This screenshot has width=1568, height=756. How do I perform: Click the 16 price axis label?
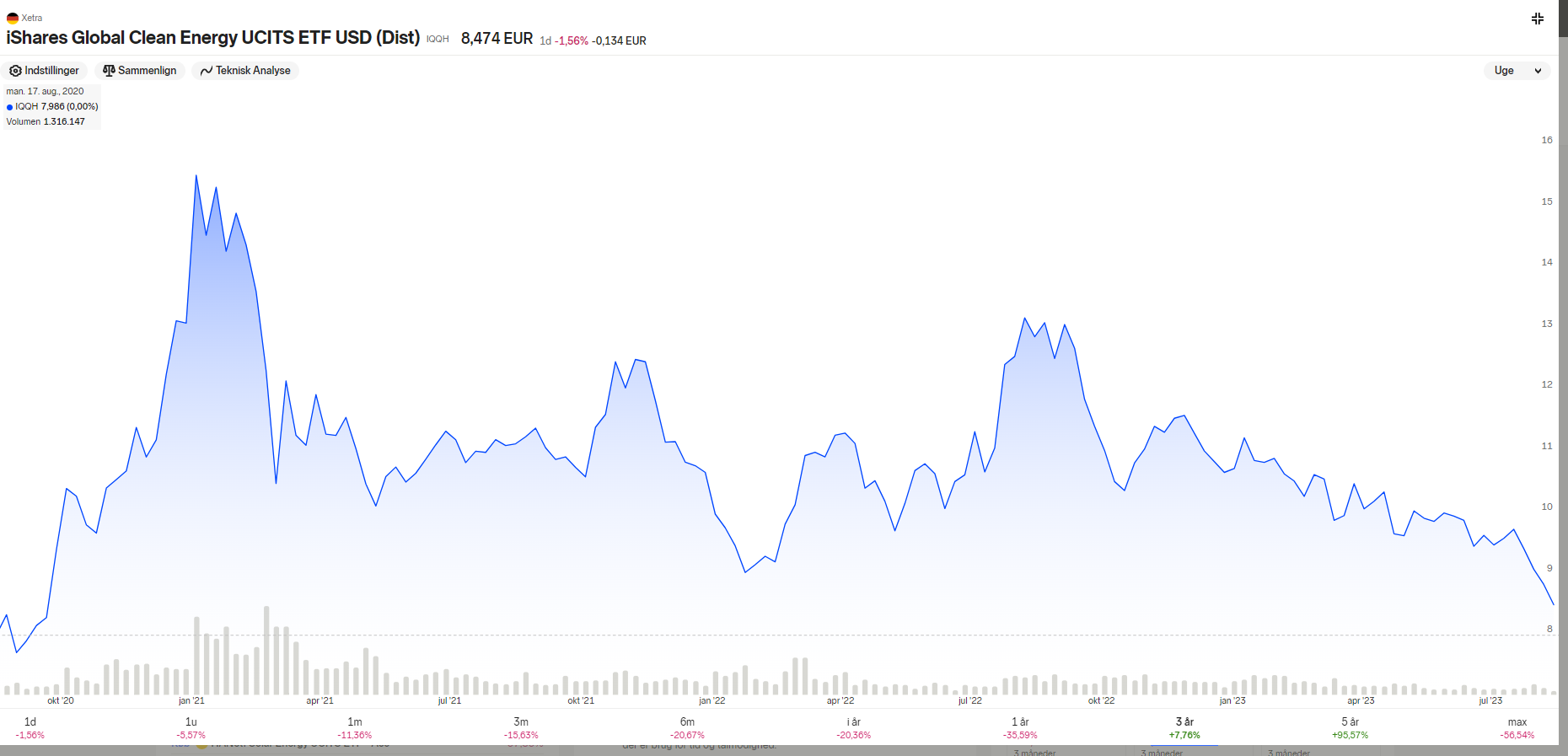1547,140
